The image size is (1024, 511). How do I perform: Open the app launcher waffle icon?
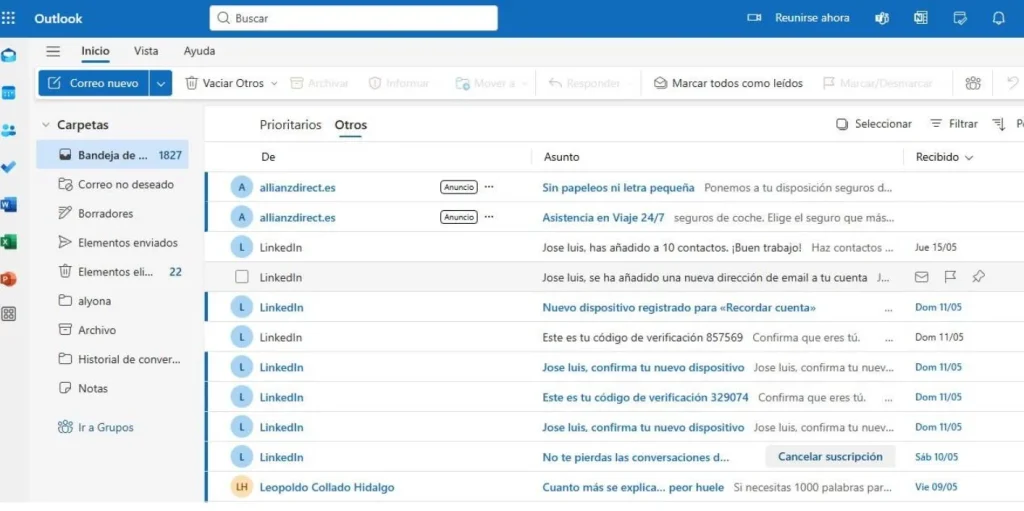click(9, 18)
